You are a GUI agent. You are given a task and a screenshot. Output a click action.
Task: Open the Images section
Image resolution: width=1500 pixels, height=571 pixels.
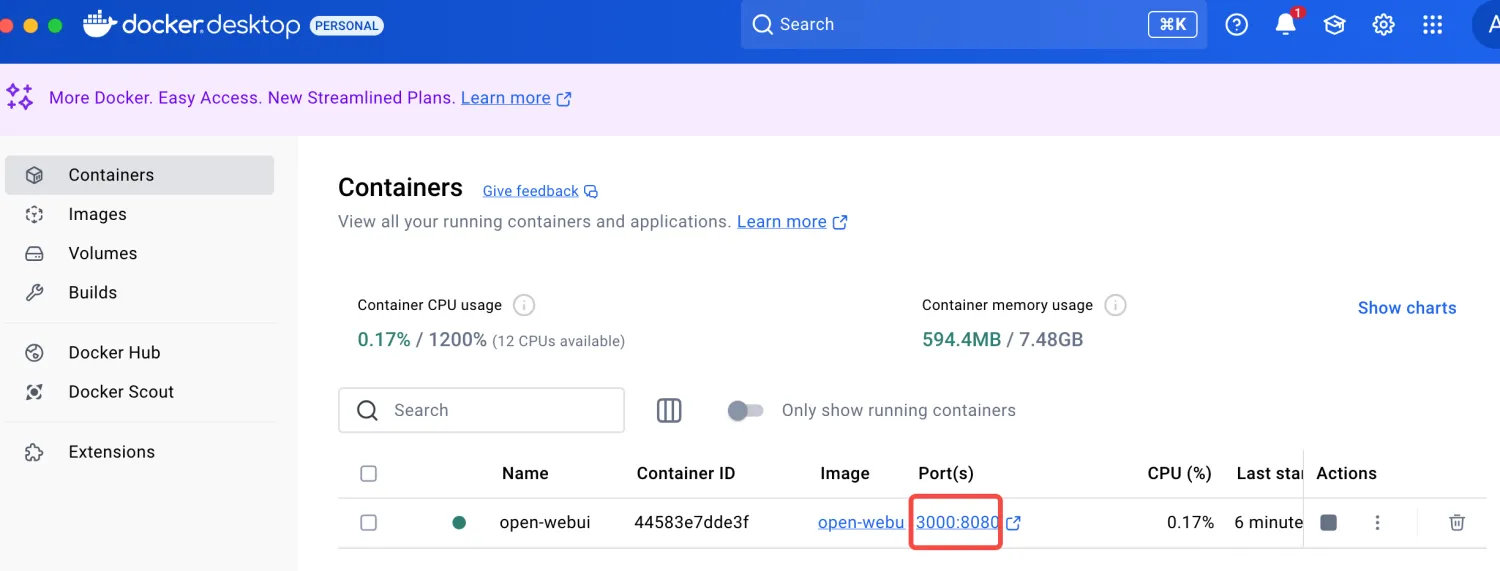pyautogui.click(x=139, y=214)
